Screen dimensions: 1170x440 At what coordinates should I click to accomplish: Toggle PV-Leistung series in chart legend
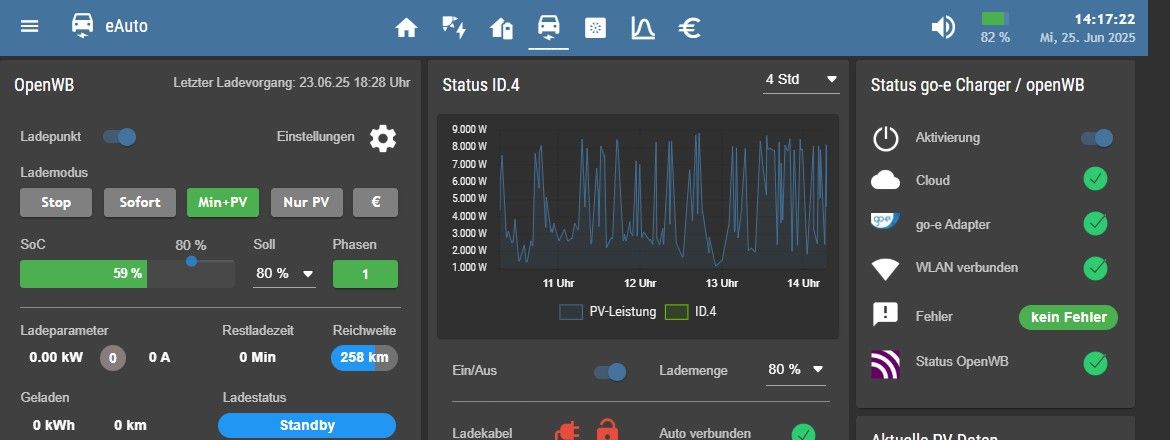[x=608, y=312]
